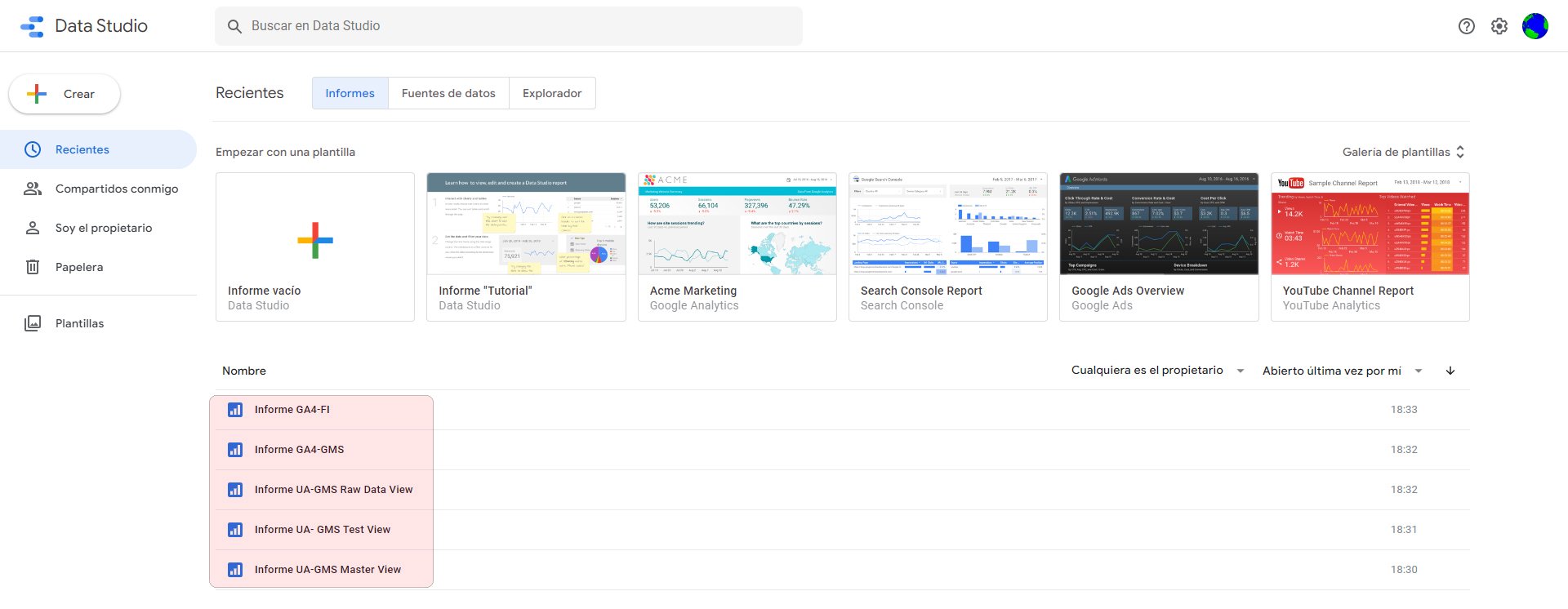The width and height of the screenshot is (1568, 609).
Task: Click the clock icon beside Recientes
Action: pos(33,149)
